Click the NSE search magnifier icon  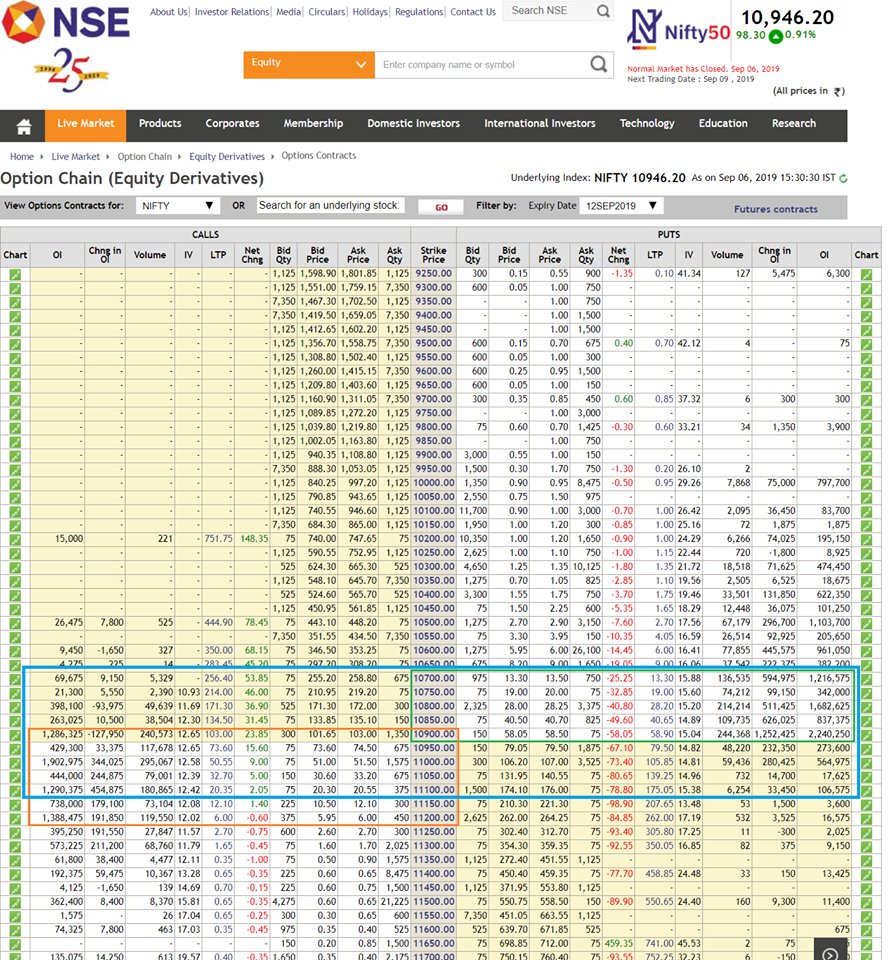click(603, 11)
